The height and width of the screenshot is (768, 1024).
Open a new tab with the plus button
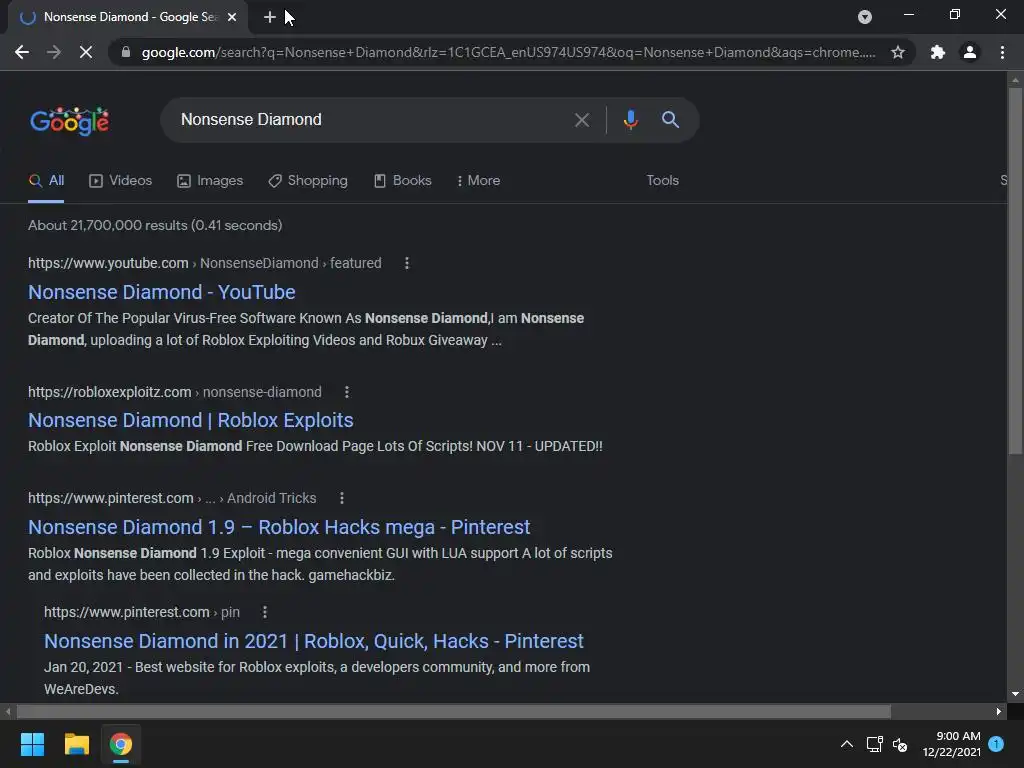[270, 17]
